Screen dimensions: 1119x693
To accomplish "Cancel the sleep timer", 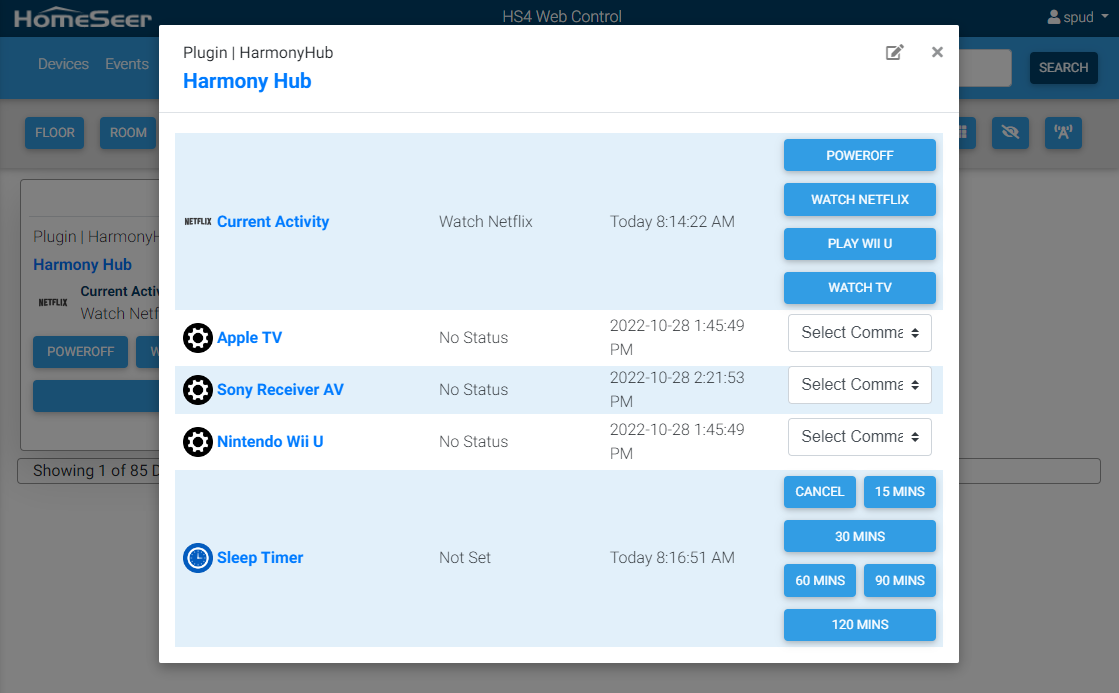I will point(820,492).
